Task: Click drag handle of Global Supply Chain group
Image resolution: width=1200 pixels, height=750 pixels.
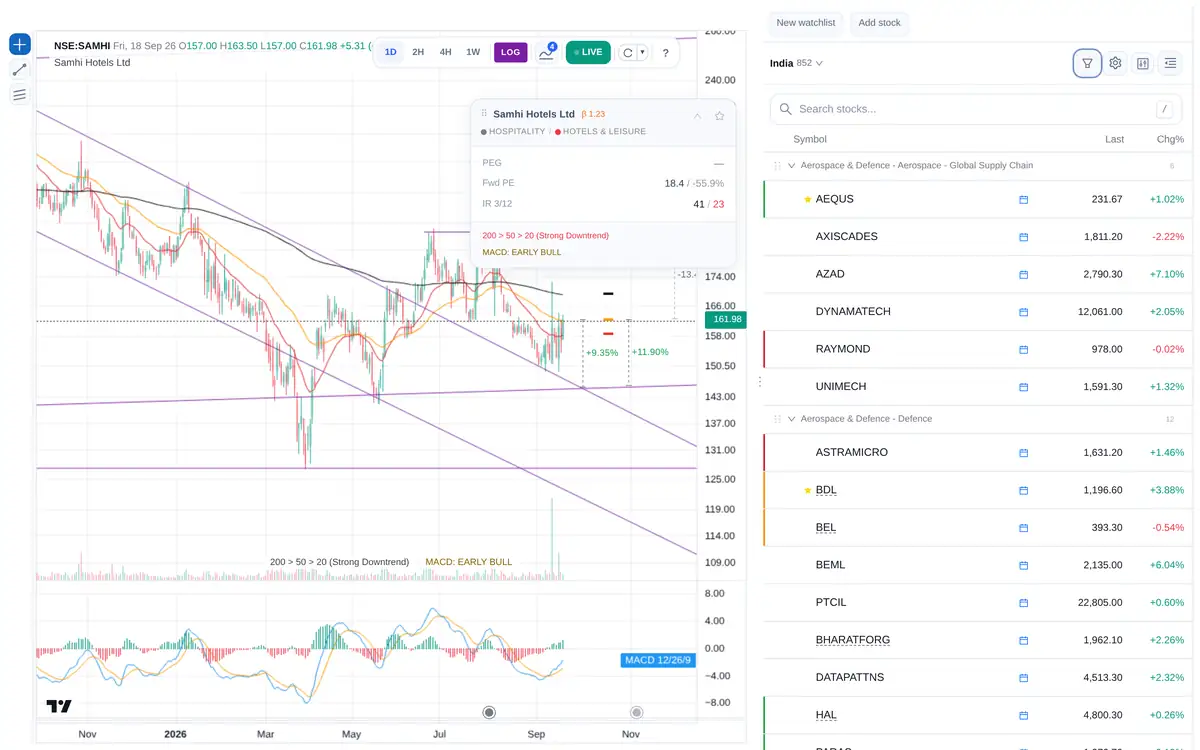Action: pyautogui.click(x=777, y=166)
